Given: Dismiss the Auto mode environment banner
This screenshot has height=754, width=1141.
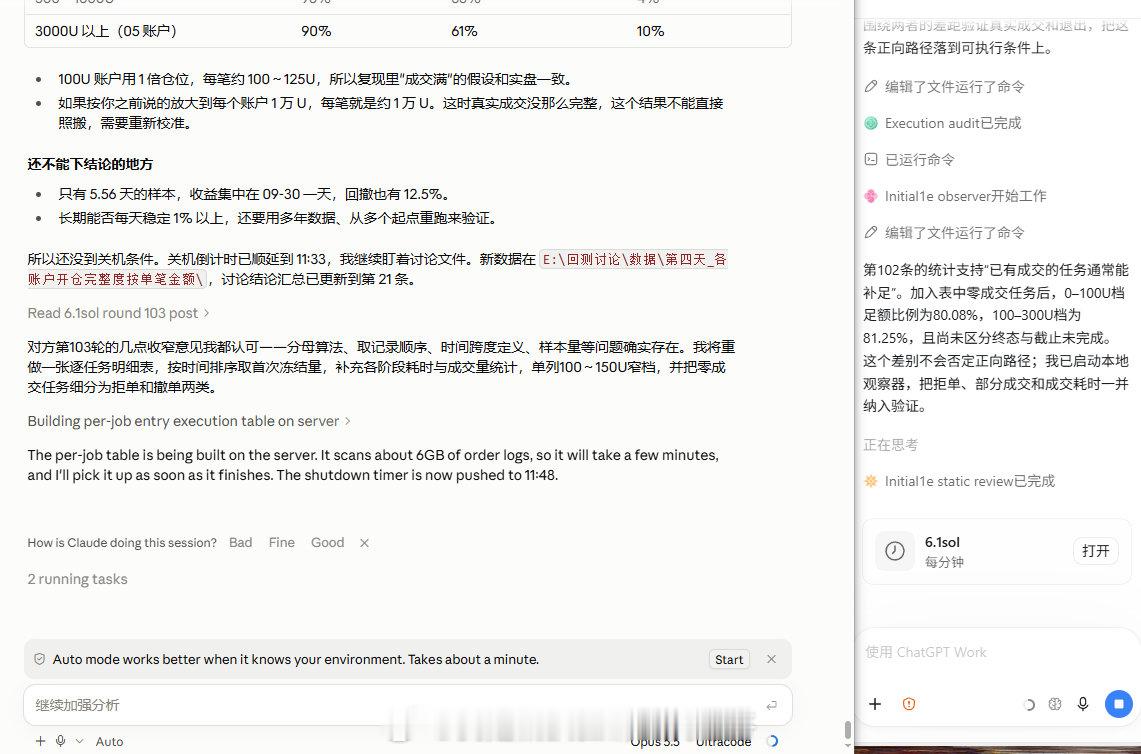Looking at the screenshot, I should point(771,659).
